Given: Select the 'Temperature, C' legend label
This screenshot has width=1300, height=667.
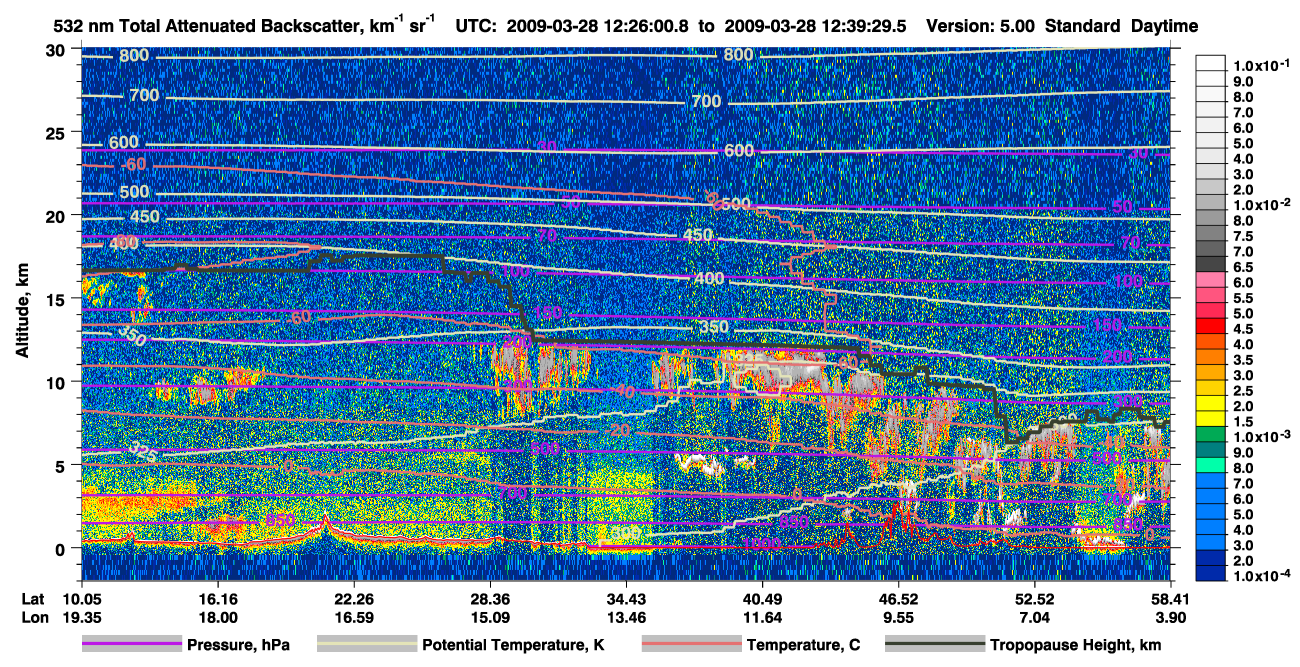Looking at the screenshot, I should 803,646.
